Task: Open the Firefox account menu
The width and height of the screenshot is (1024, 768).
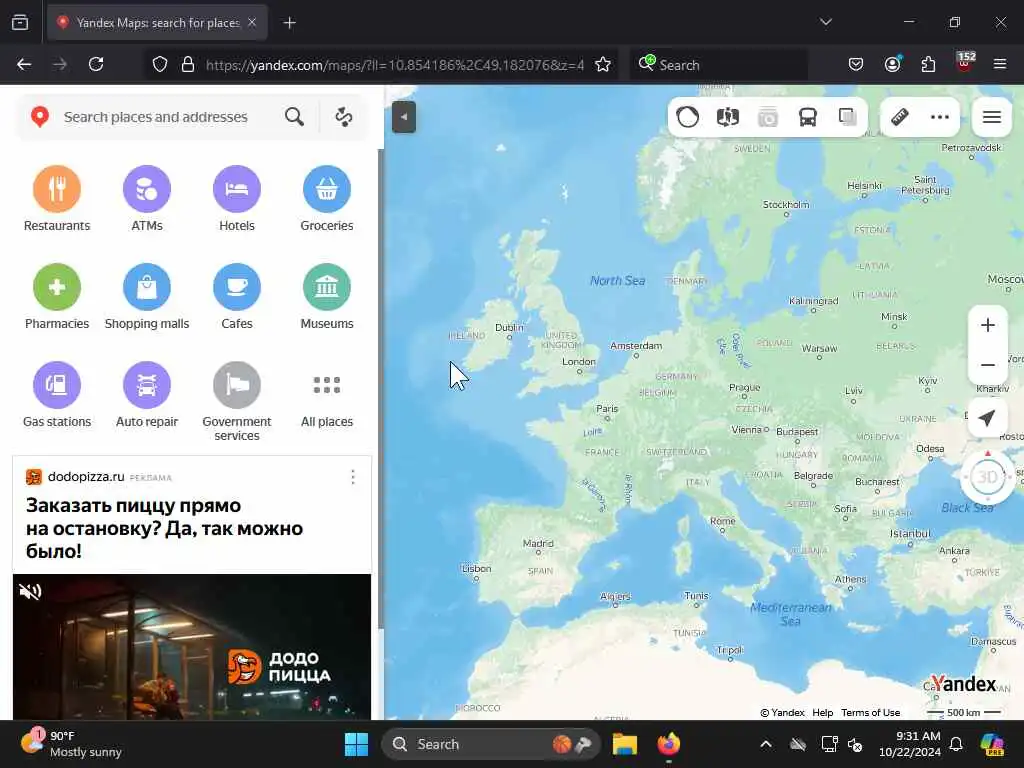Action: (x=892, y=65)
